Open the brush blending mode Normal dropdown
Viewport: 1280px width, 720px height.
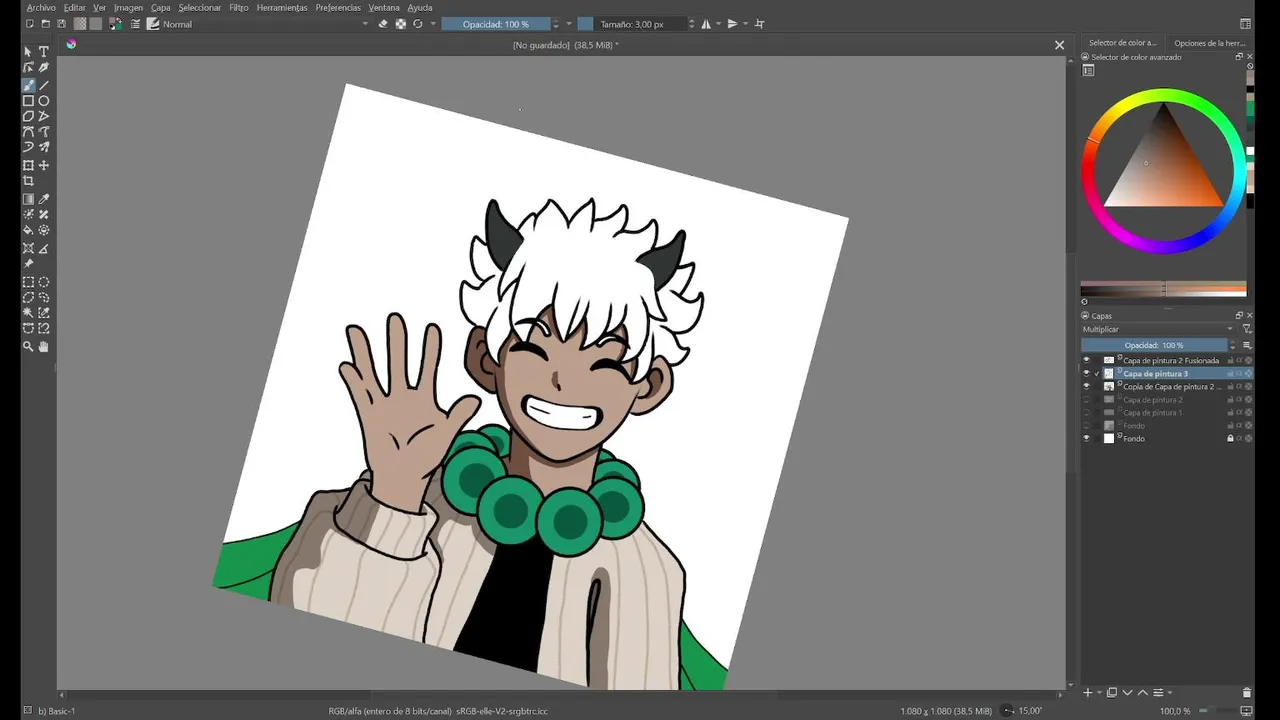[265, 24]
